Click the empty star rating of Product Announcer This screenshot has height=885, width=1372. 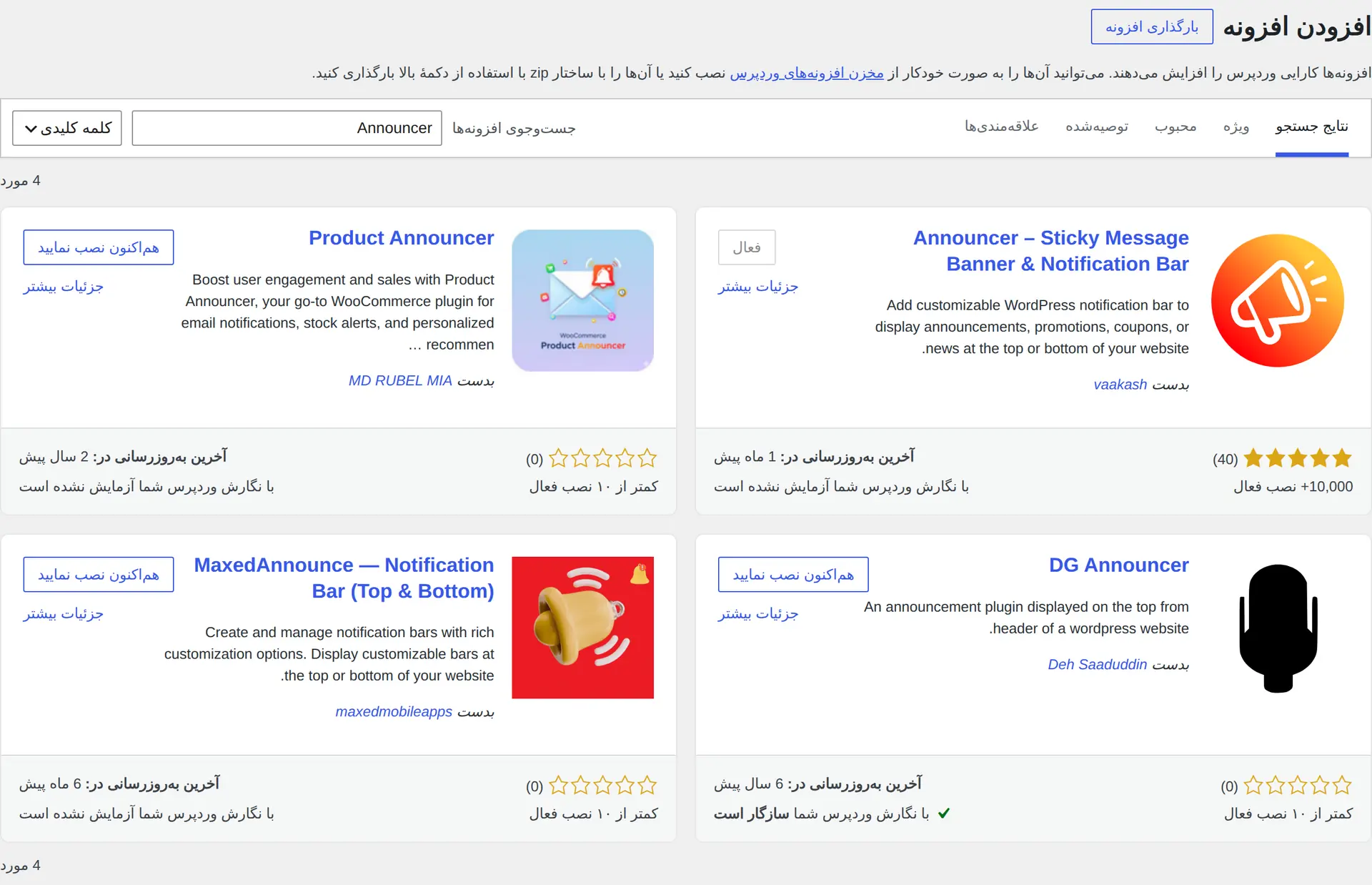coord(602,458)
